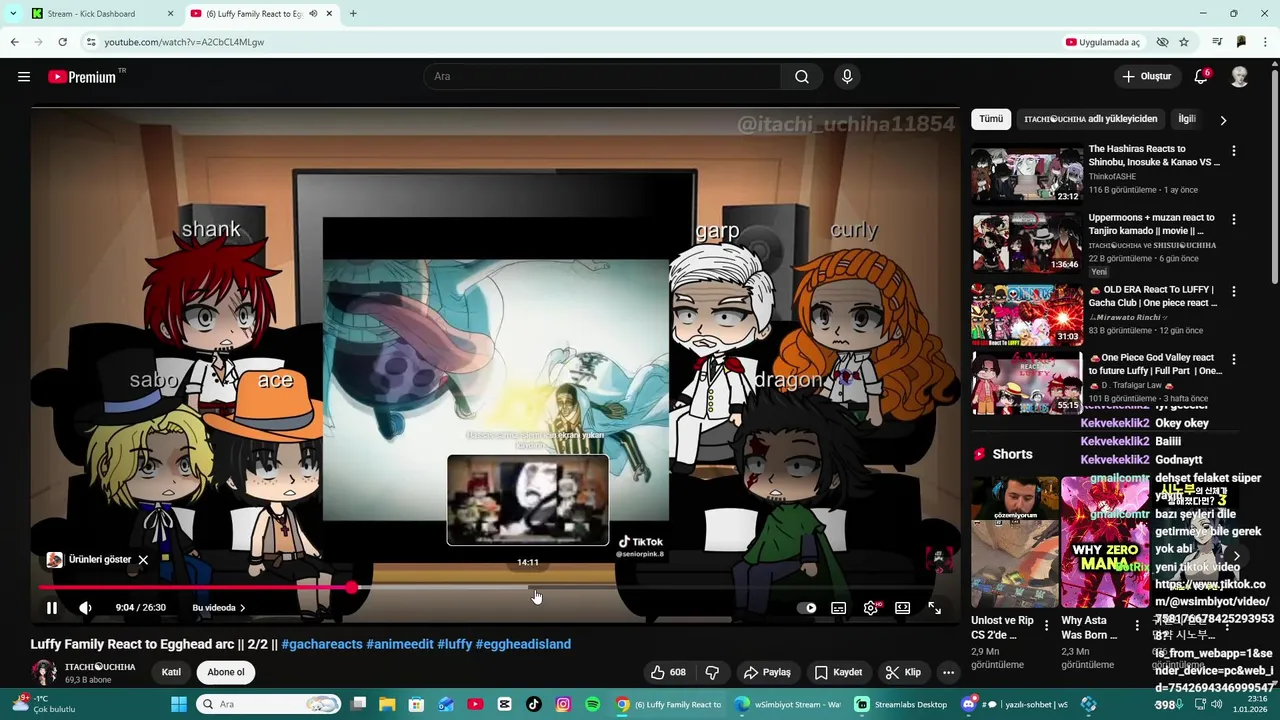Open Oluştur create menu
The image size is (1280, 720).
click(x=1146, y=77)
